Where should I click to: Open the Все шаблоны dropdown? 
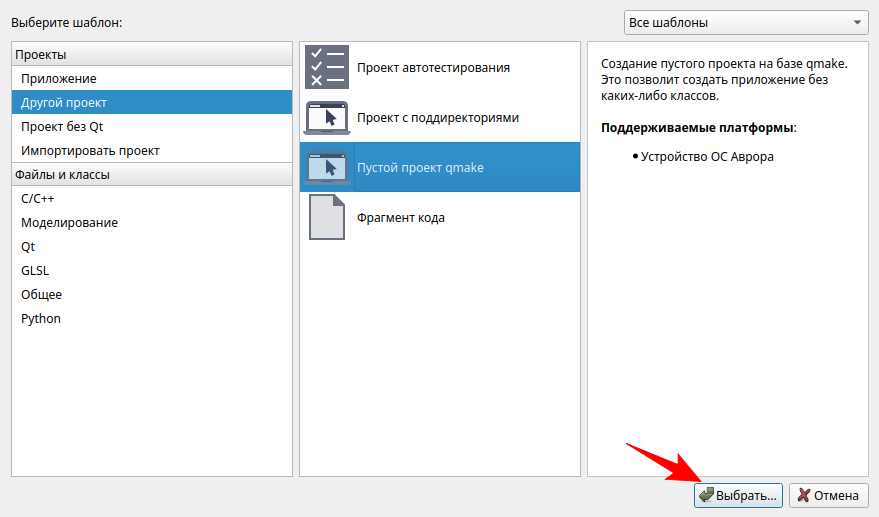coord(746,22)
